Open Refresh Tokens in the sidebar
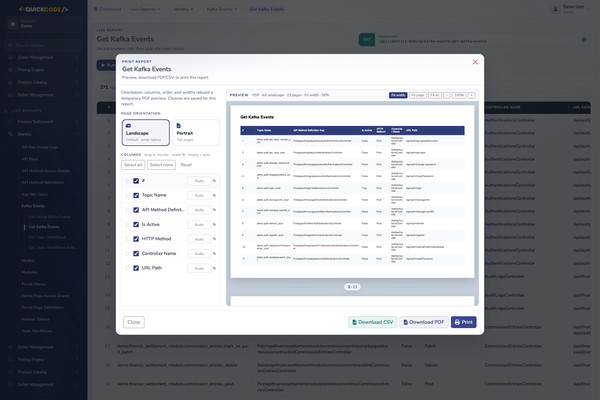 (35, 319)
